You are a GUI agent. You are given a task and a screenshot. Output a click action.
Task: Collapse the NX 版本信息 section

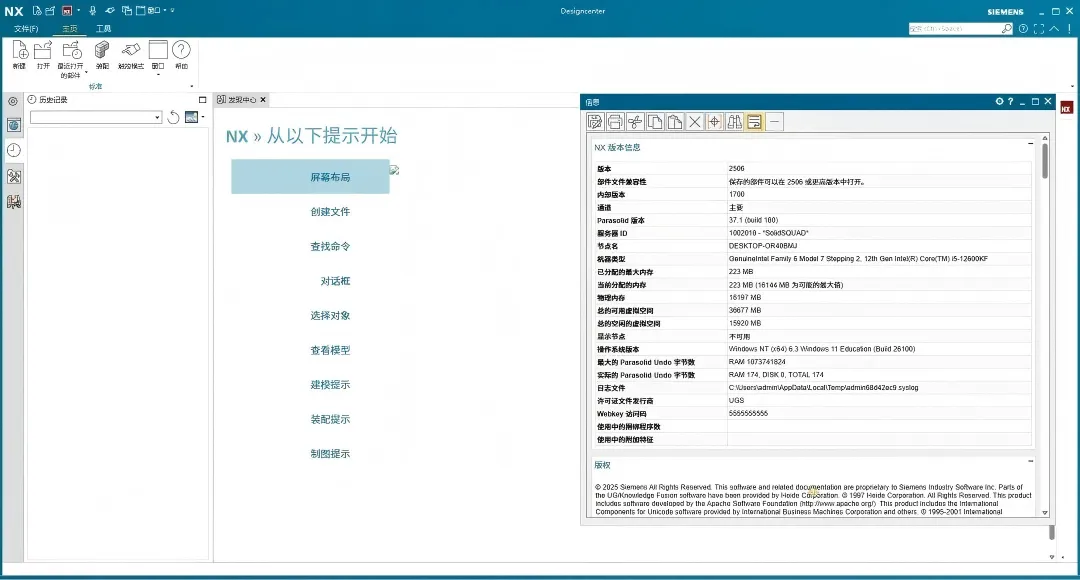(1030, 143)
